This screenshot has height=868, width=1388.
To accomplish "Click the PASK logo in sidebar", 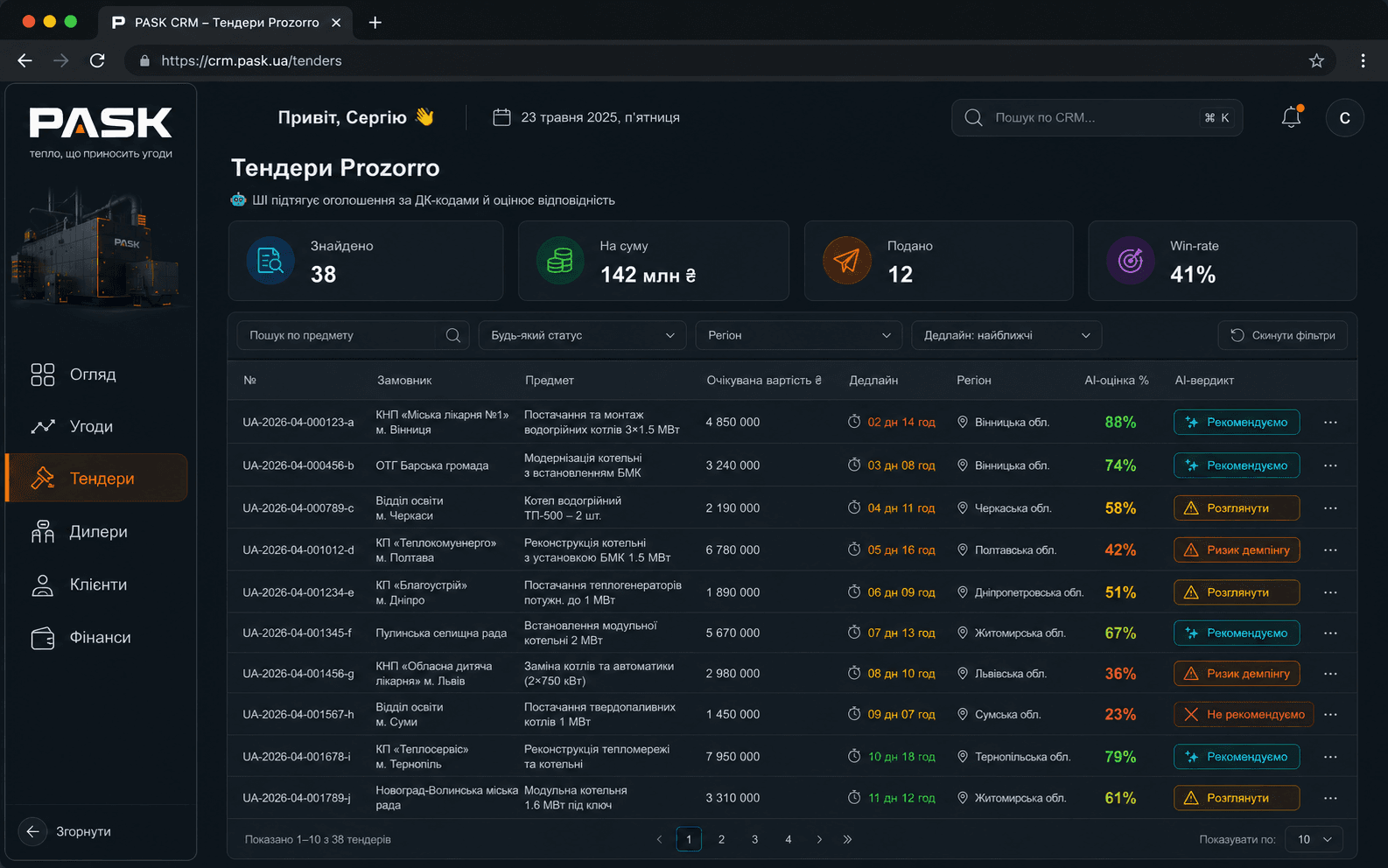I will [101, 122].
